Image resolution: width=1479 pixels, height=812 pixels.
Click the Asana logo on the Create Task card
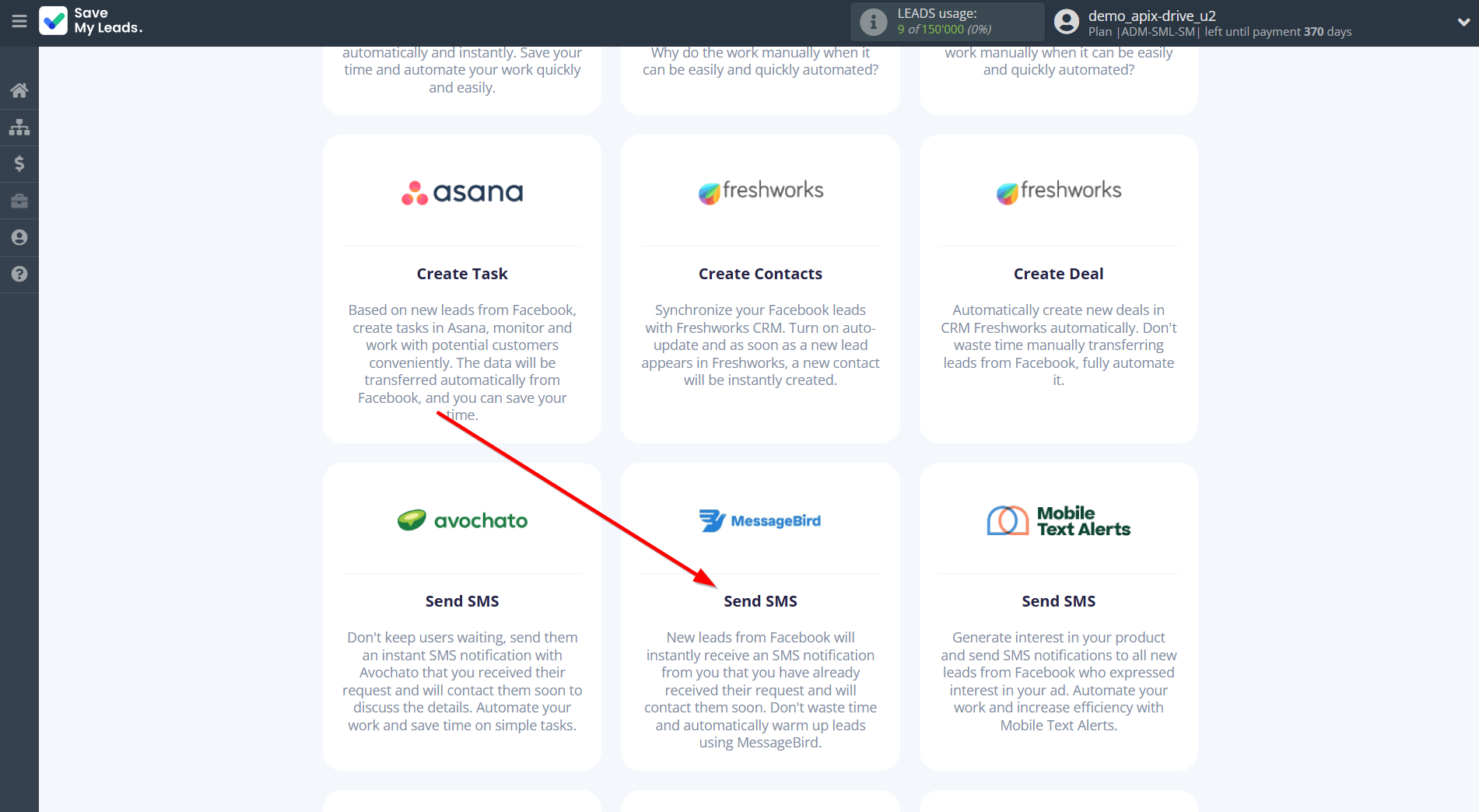coord(461,191)
